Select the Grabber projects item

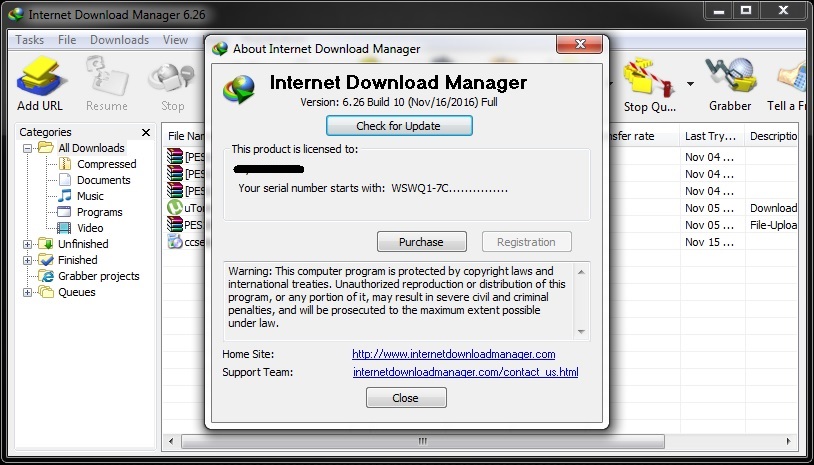coord(99,276)
